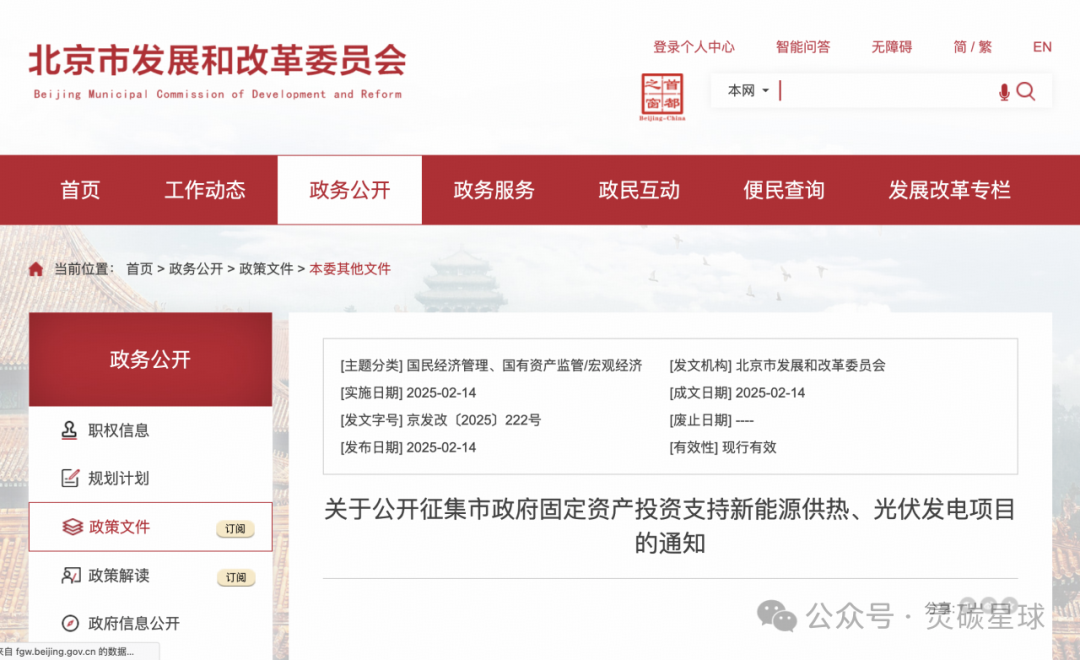Click the layers icon beside 政策文件
Screen dimensions: 1080x660
click(x=72, y=527)
